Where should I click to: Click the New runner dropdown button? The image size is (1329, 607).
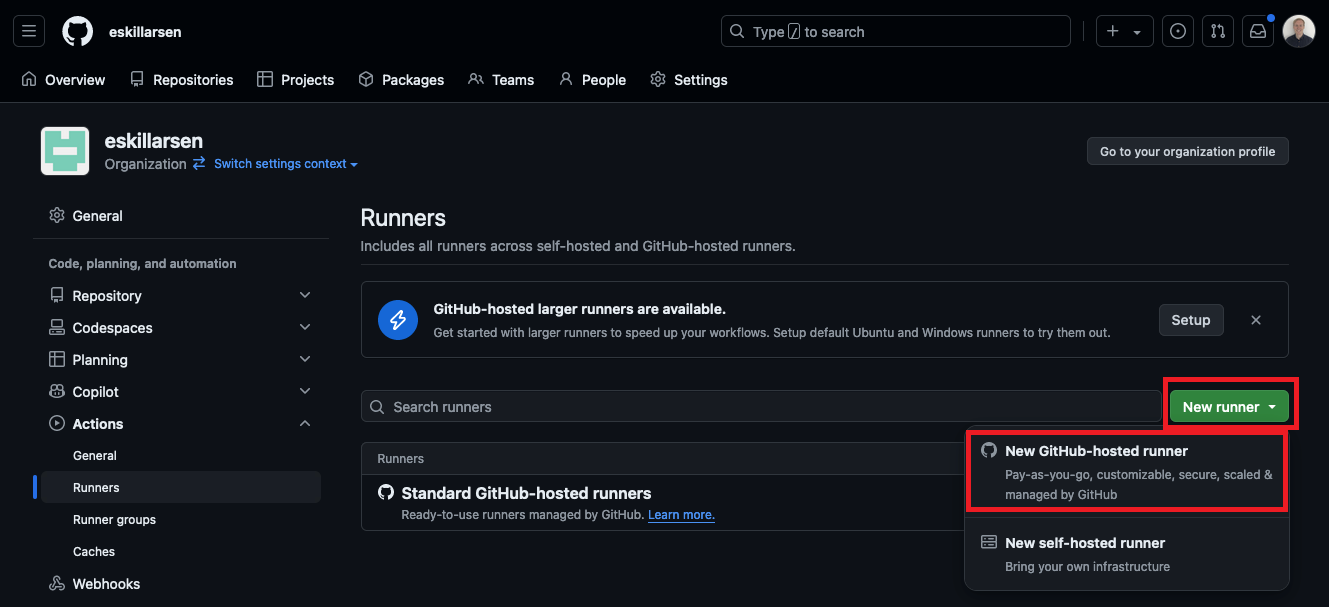[1229, 407]
